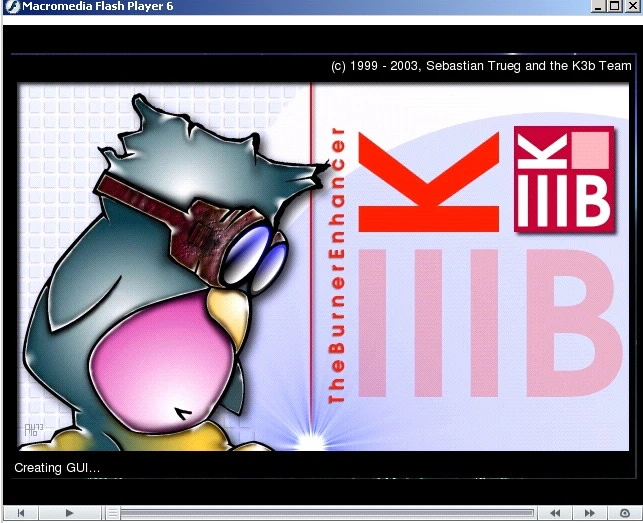Click the Flash Player icon in title bar
Screen dimensions: 643x523
pyautogui.click(x=9, y=8)
